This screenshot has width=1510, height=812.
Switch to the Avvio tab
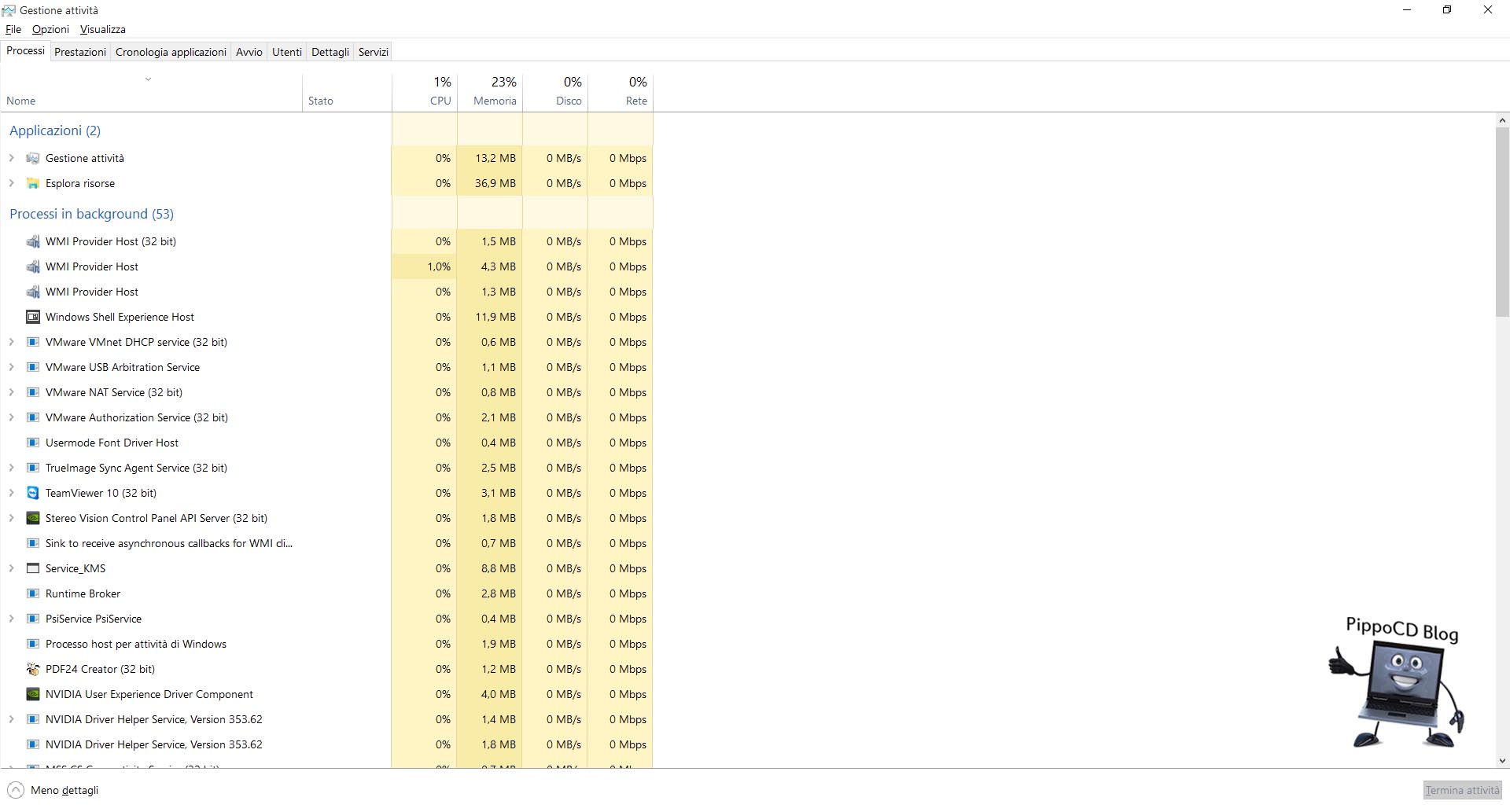pos(249,52)
